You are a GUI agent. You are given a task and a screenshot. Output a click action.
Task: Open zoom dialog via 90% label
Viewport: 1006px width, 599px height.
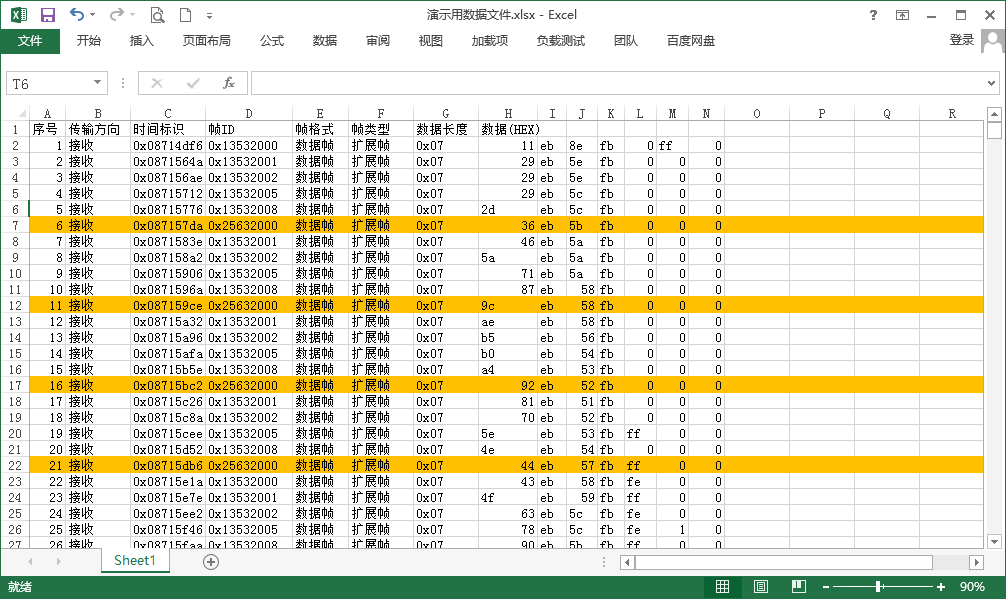972,586
